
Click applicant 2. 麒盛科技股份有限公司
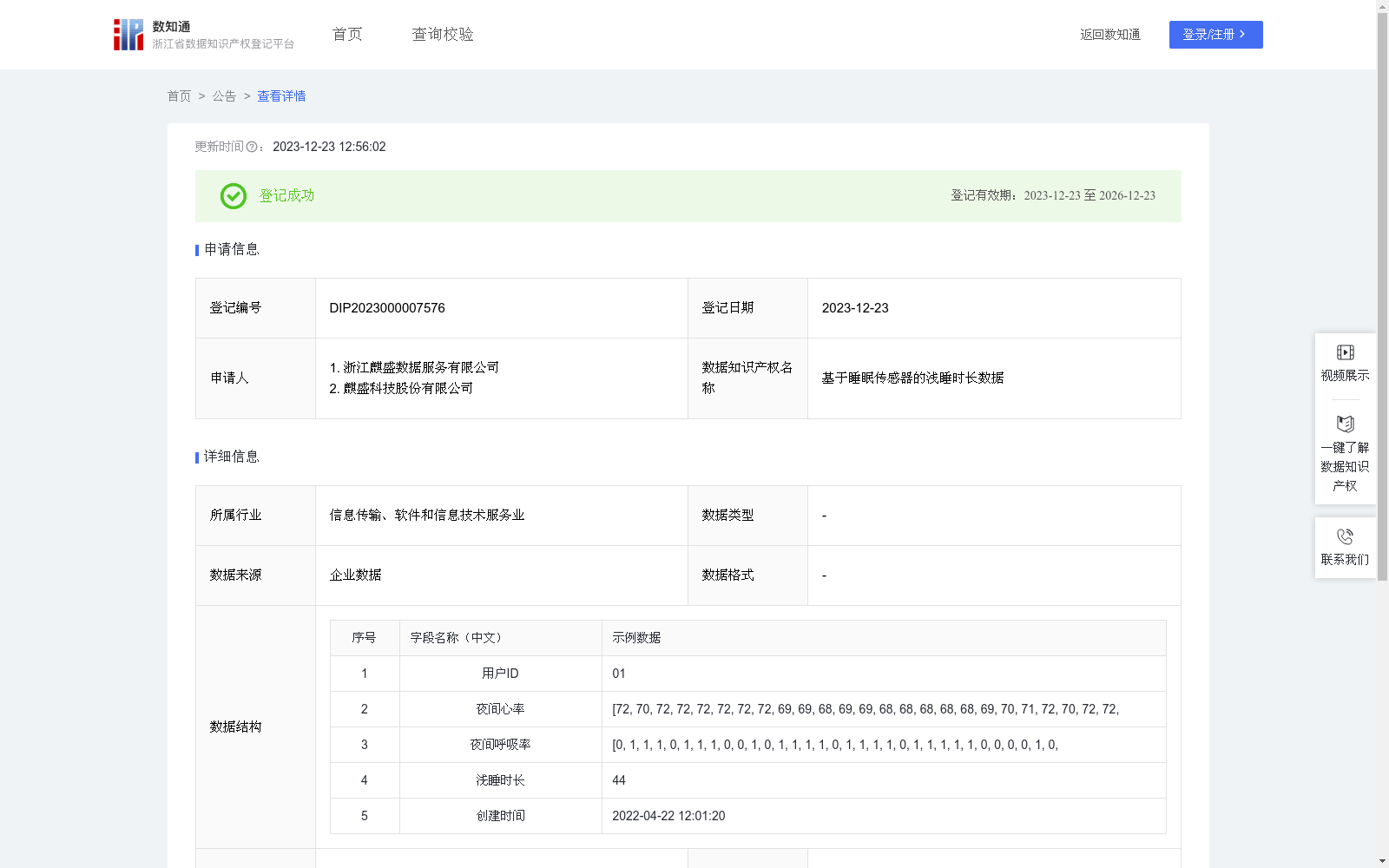coord(401,388)
